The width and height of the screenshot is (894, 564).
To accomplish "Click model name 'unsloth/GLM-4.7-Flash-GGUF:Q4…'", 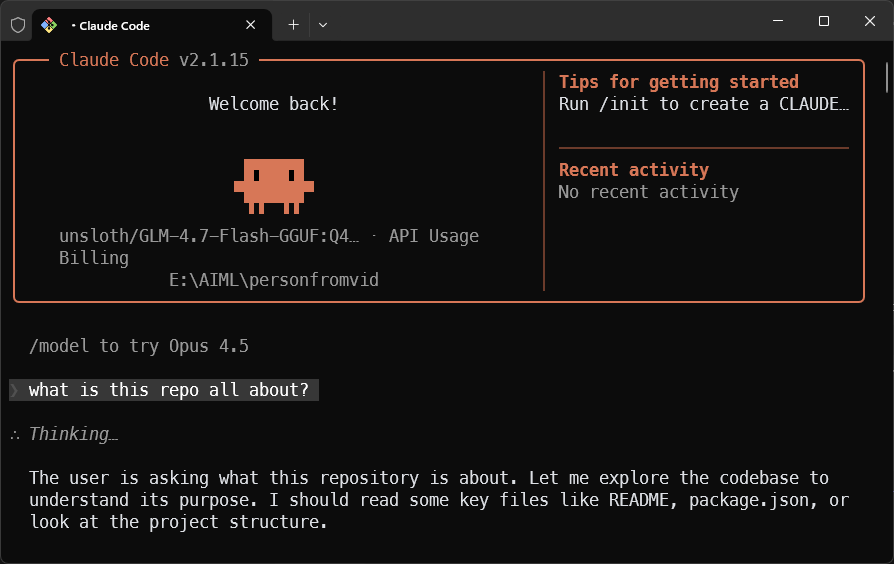I will pyautogui.click(x=209, y=236).
